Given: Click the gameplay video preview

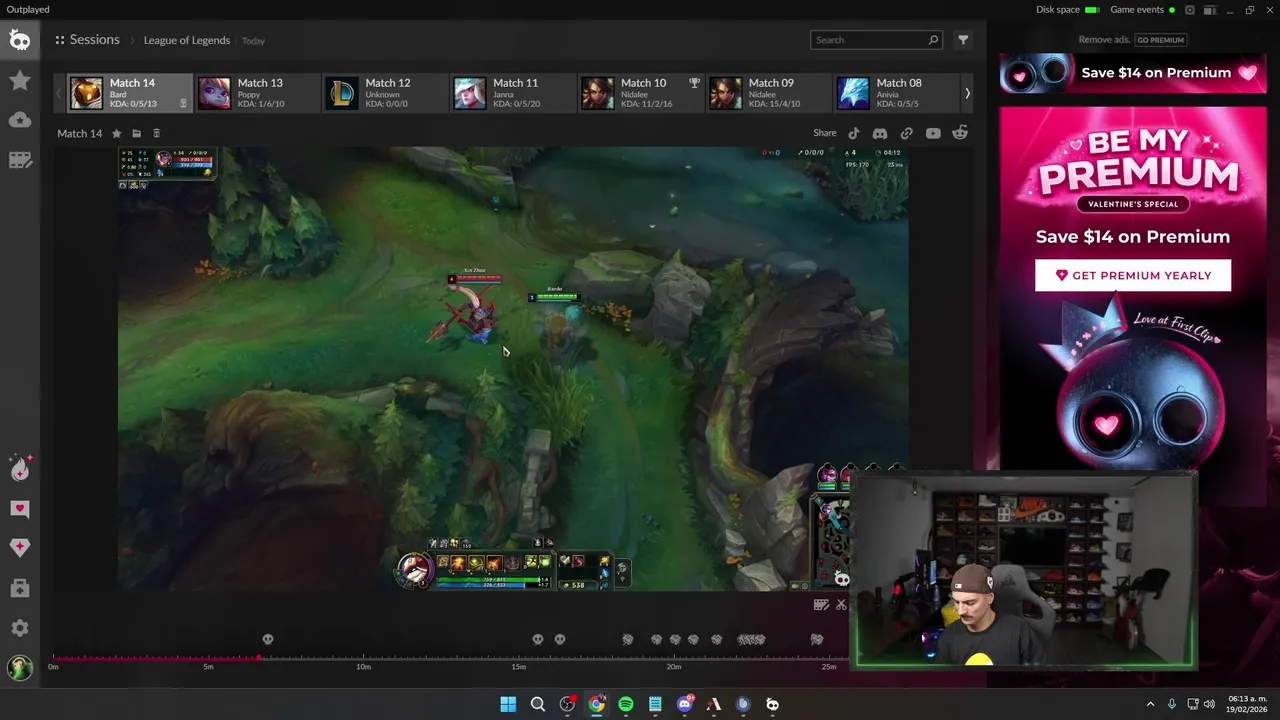Looking at the screenshot, I should point(513,369).
